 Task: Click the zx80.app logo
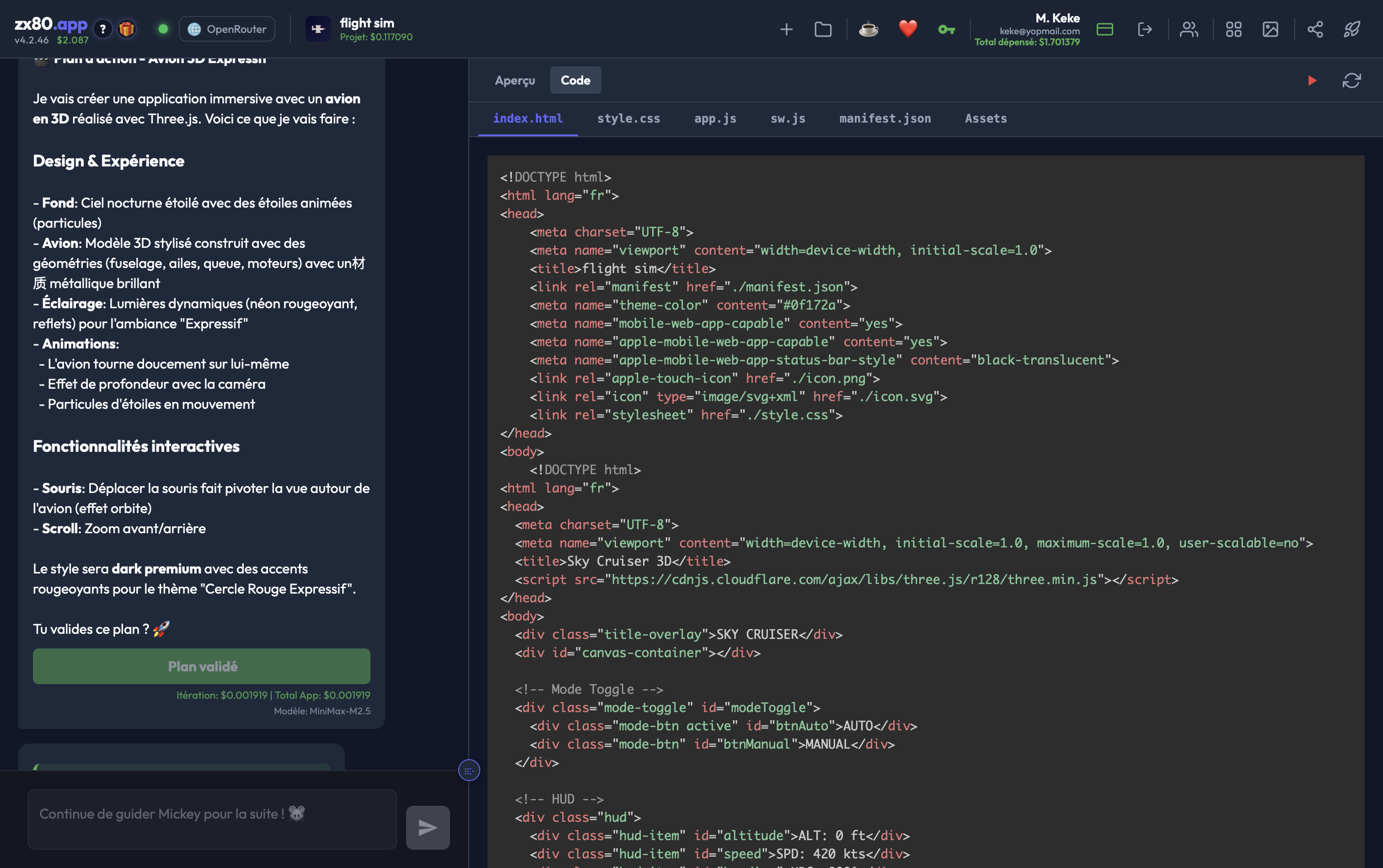pos(50,23)
